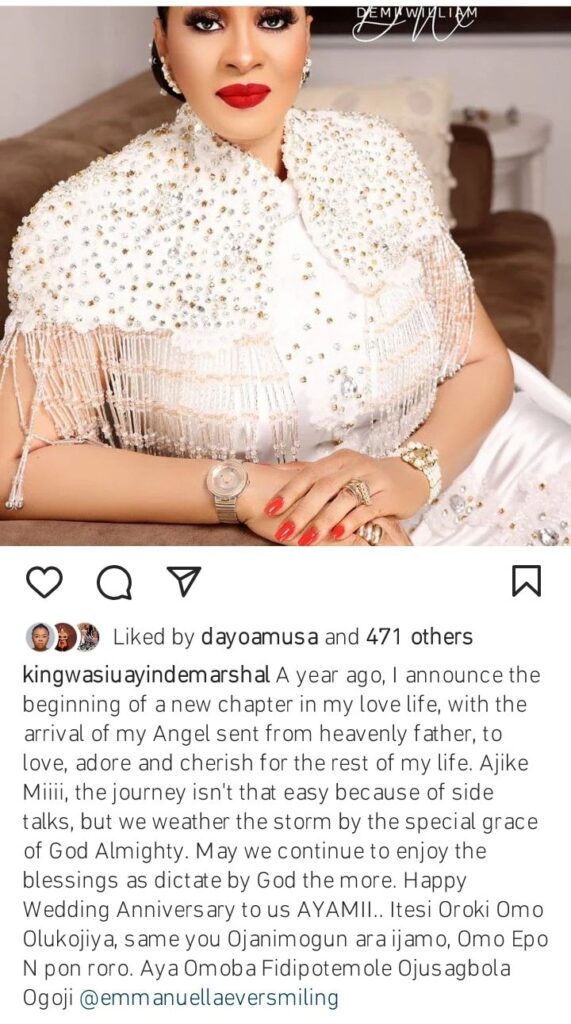The image size is (571, 1024).
Task: Tap the gold ring on her finger
Action: 358,491
